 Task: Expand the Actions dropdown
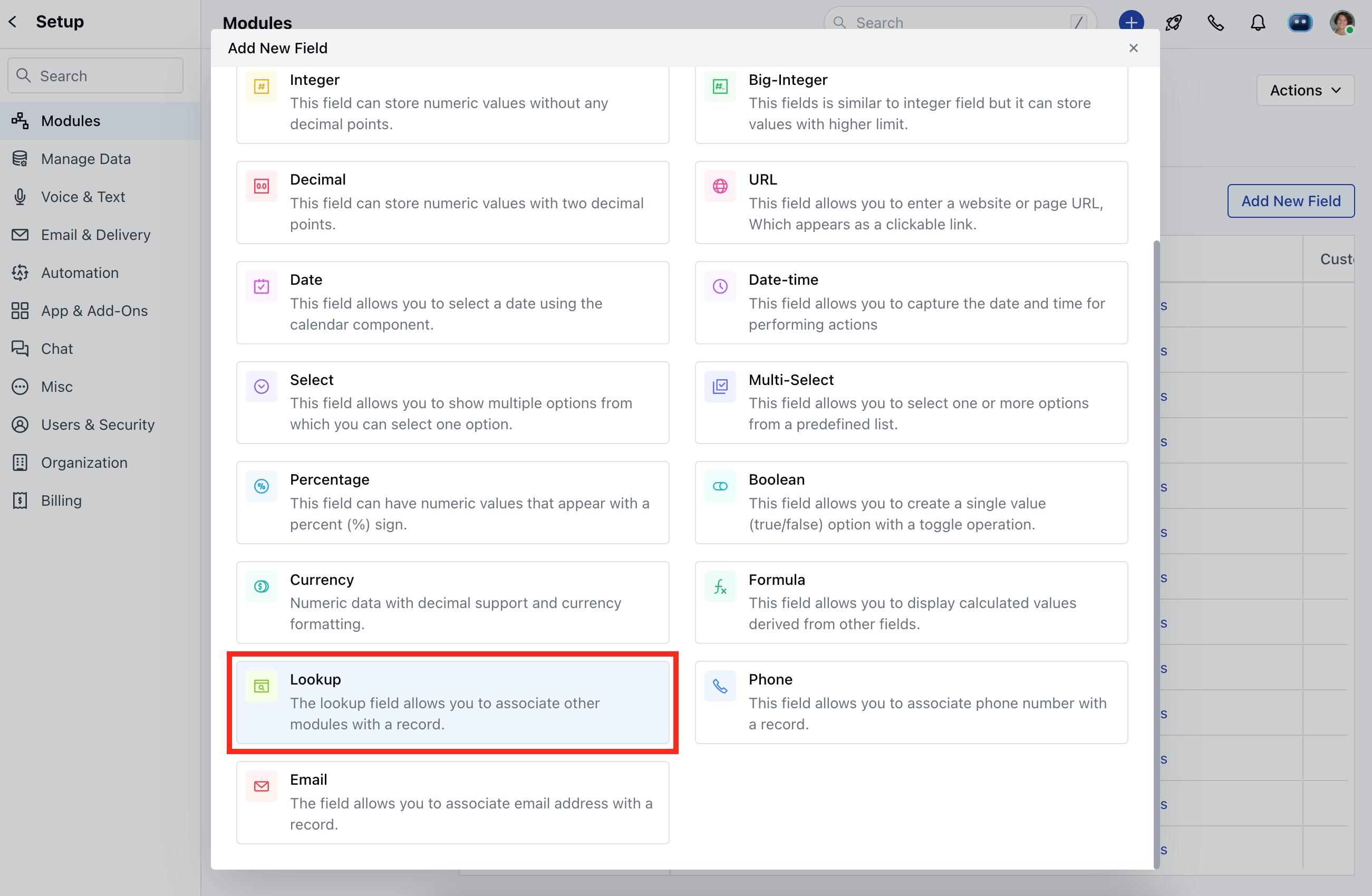pos(1305,90)
